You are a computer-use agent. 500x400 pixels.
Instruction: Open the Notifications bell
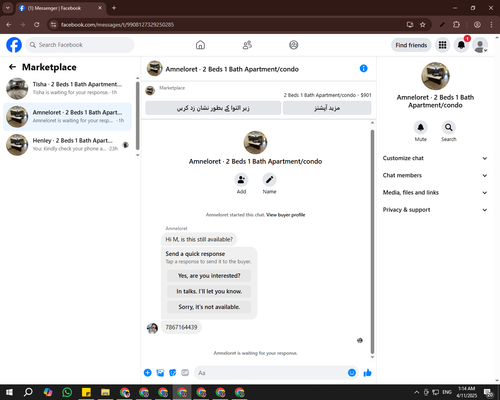(461, 45)
